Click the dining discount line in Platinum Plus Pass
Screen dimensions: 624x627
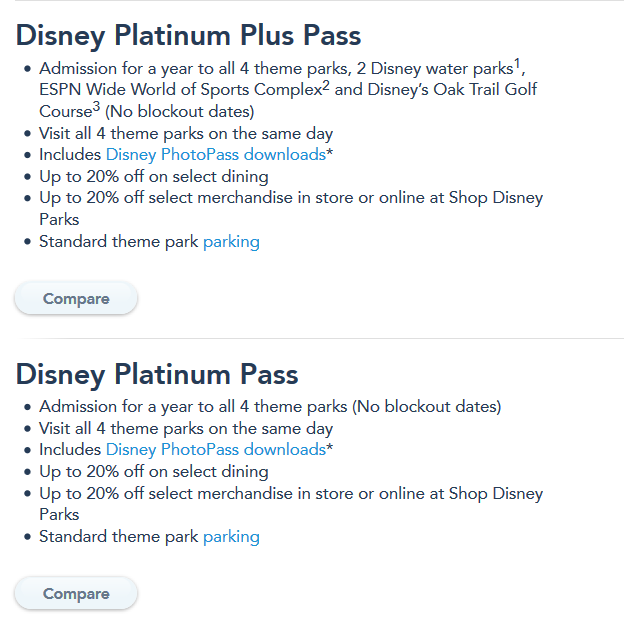pyautogui.click(x=153, y=177)
